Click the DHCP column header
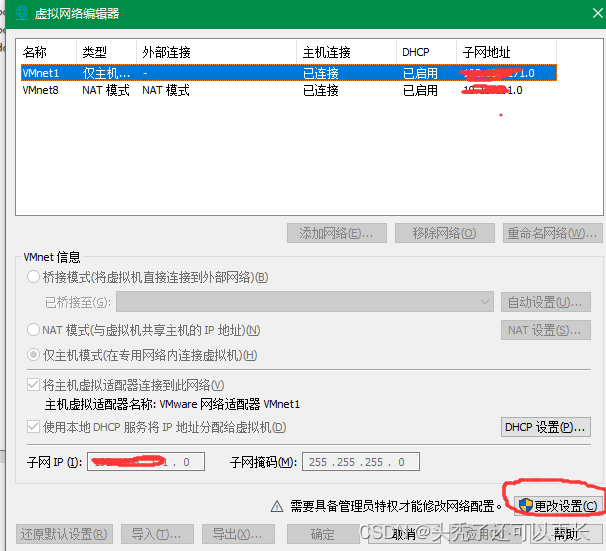The width and height of the screenshot is (606, 551). pyautogui.click(x=426, y=52)
